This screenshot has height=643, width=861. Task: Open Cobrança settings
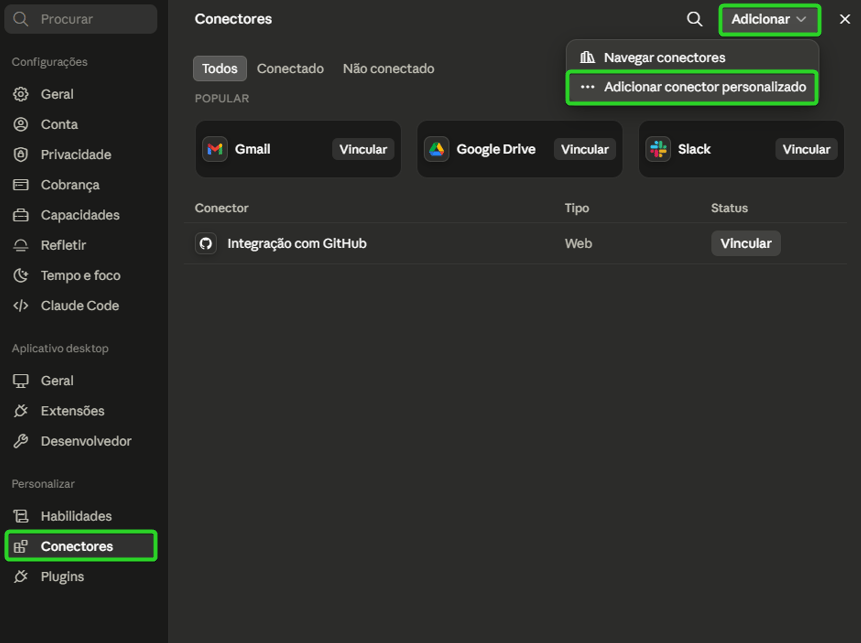[x=81, y=184]
